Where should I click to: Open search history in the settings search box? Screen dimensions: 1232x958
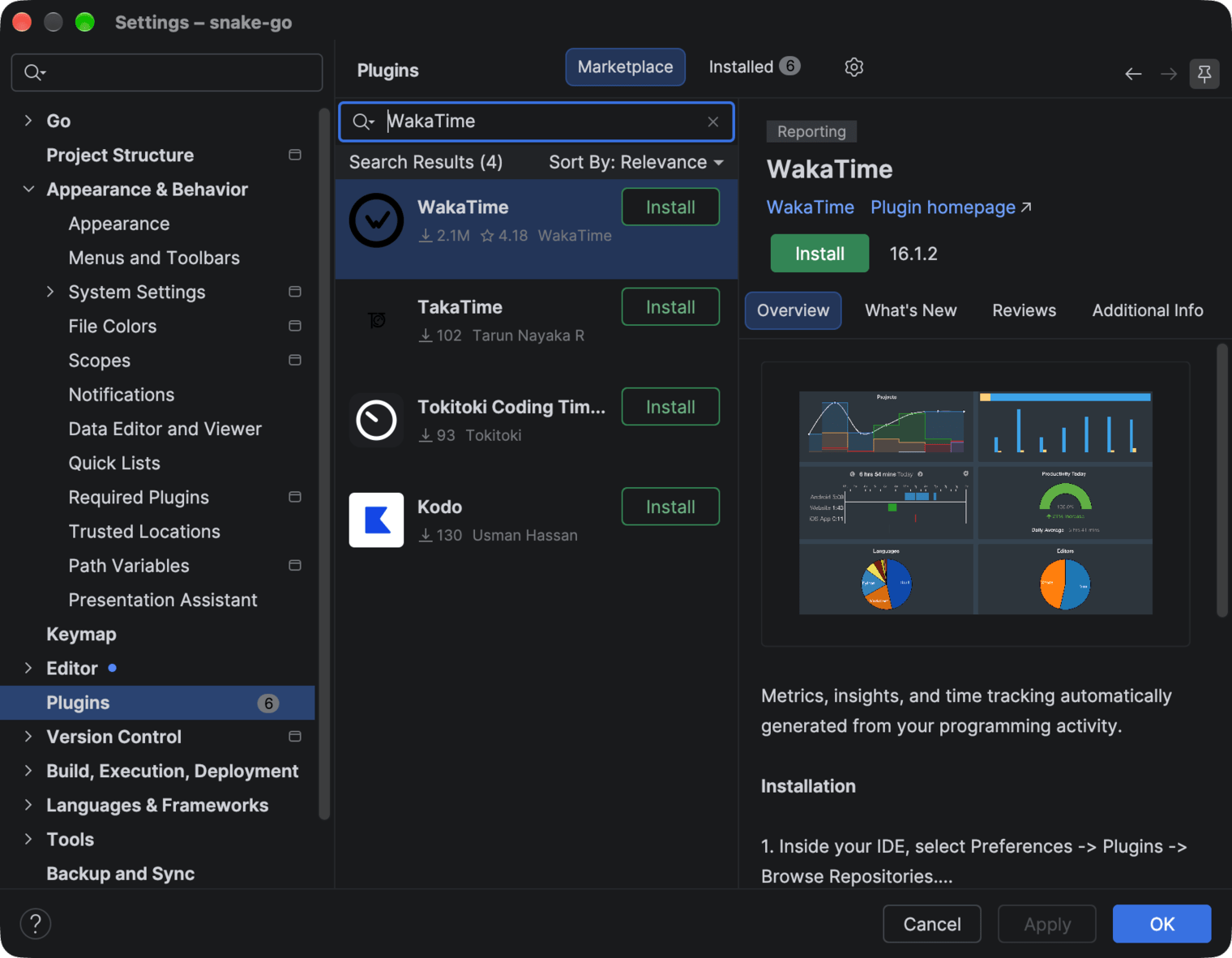(x=34, y=73)
